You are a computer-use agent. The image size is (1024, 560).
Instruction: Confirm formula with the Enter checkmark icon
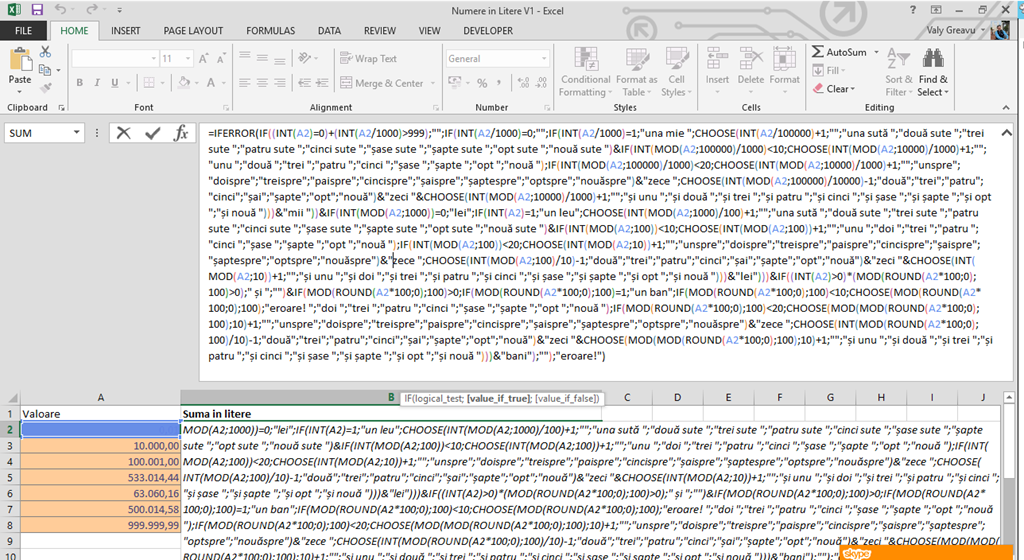152,132
